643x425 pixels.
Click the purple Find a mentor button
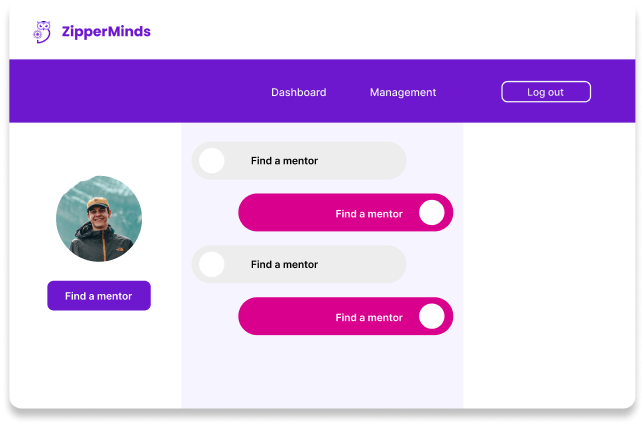99,296
